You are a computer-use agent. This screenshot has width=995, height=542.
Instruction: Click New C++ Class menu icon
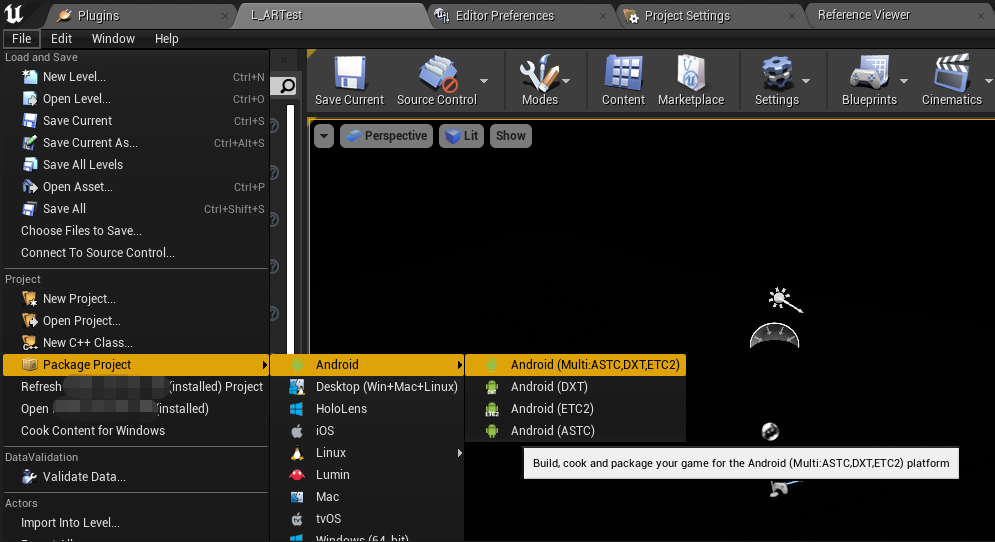pos(30,343)
